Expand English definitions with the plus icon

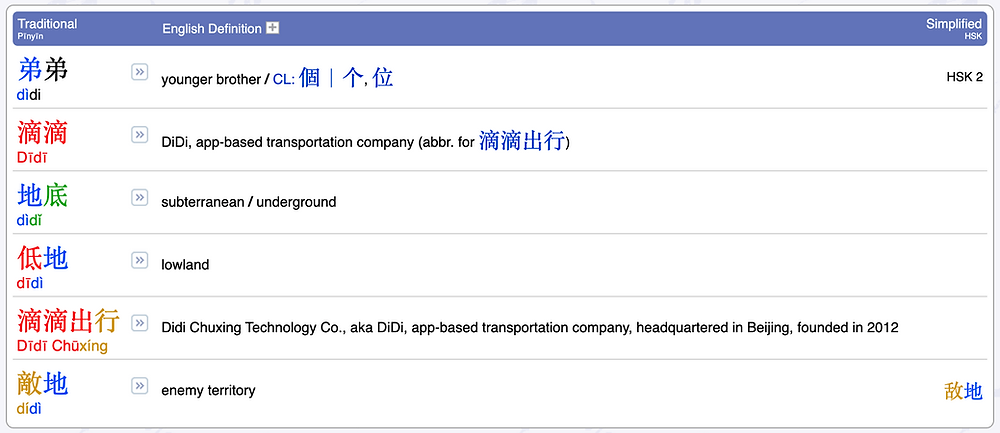[x=273, y=28]
